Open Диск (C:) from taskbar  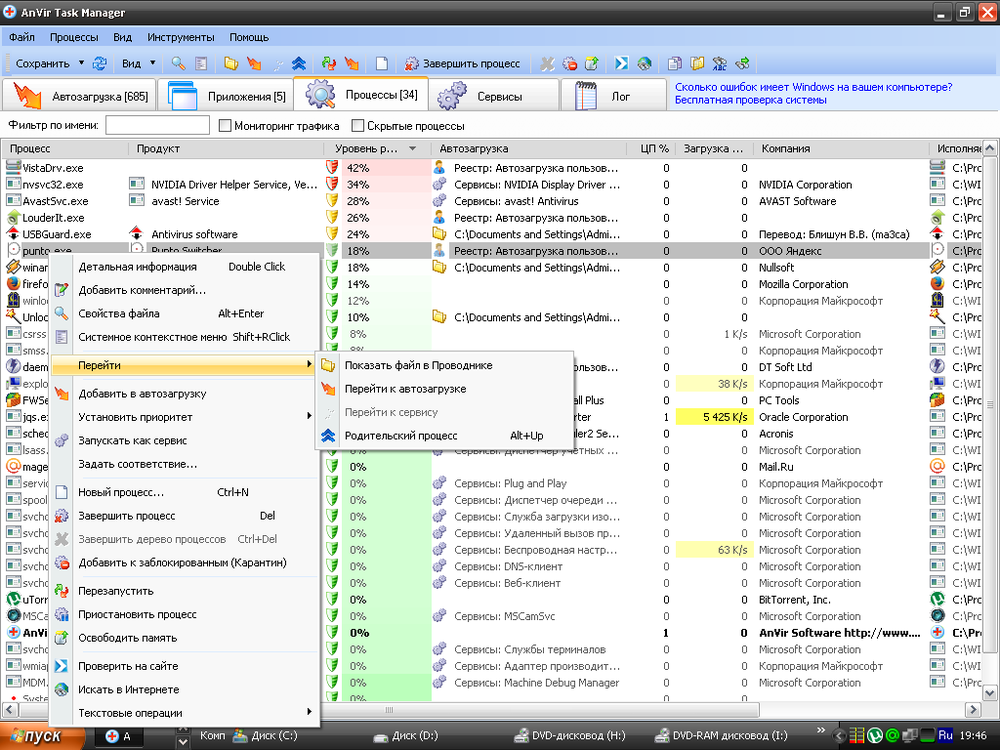point(265,735)
